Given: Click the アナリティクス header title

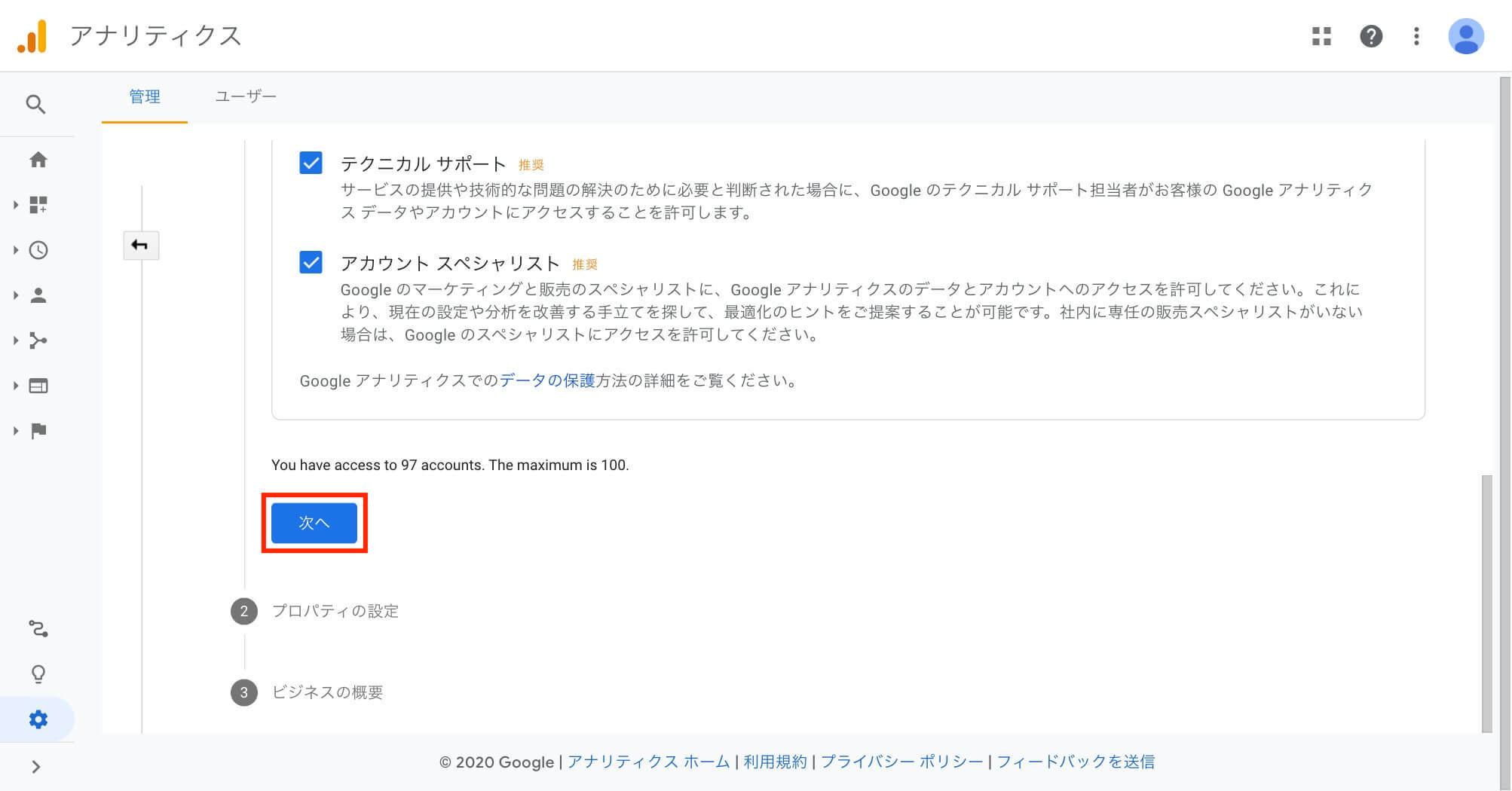Looking at the screenshot, I should [155, 36].
